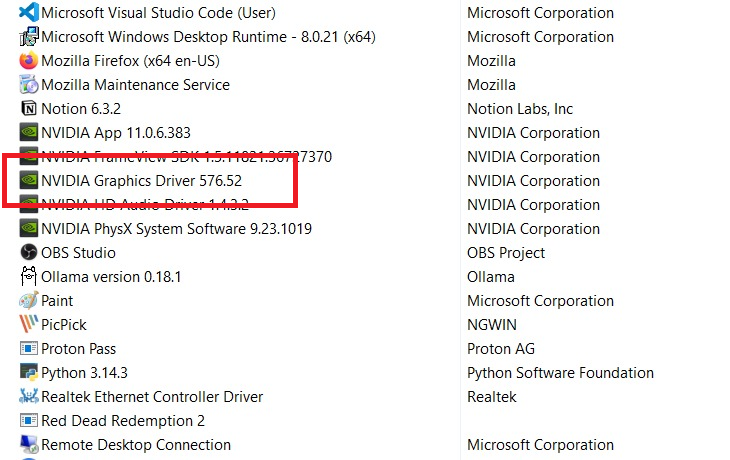Click the Proton Pass icon

point(28,349)
